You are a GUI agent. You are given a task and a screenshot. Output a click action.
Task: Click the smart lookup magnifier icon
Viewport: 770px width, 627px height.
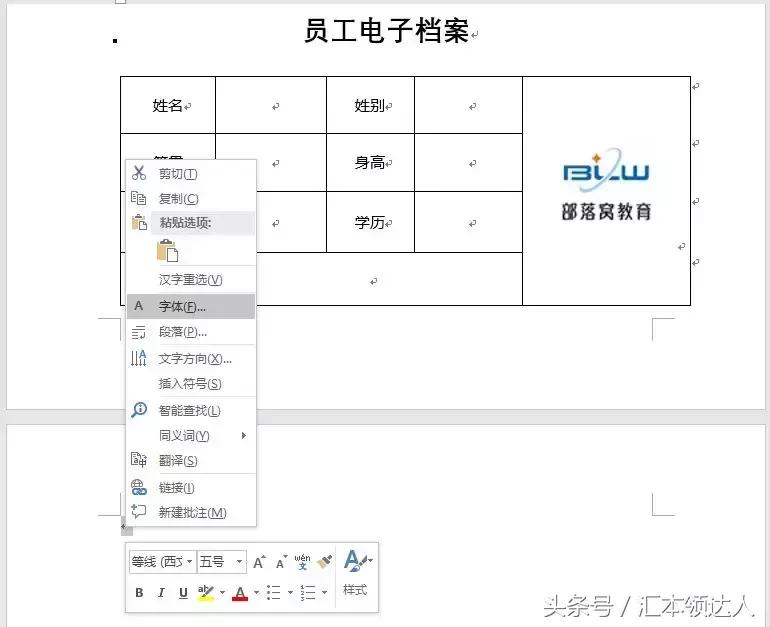coord(139,409)
